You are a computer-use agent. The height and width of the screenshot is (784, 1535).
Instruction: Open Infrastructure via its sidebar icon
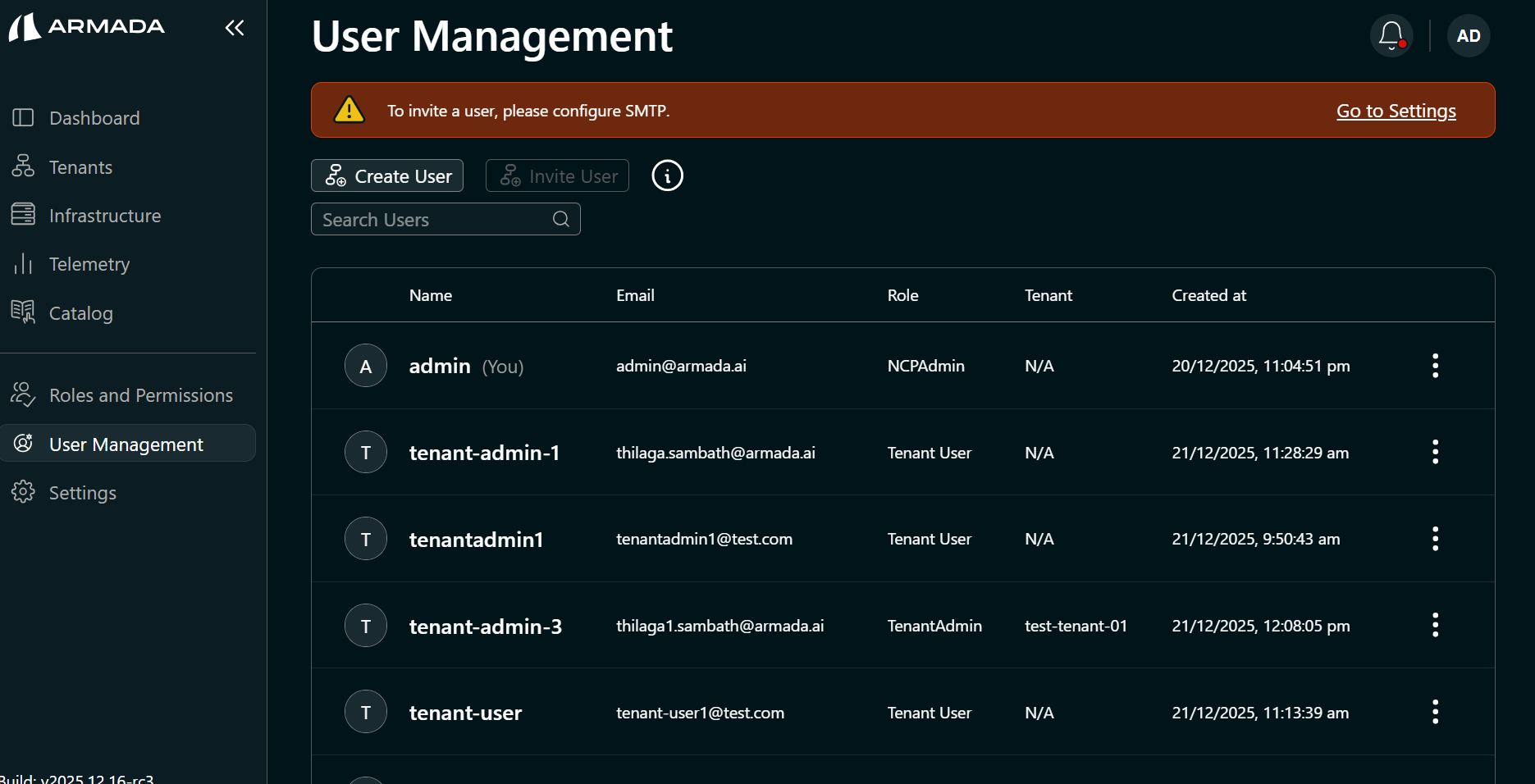tap(24, 215)
